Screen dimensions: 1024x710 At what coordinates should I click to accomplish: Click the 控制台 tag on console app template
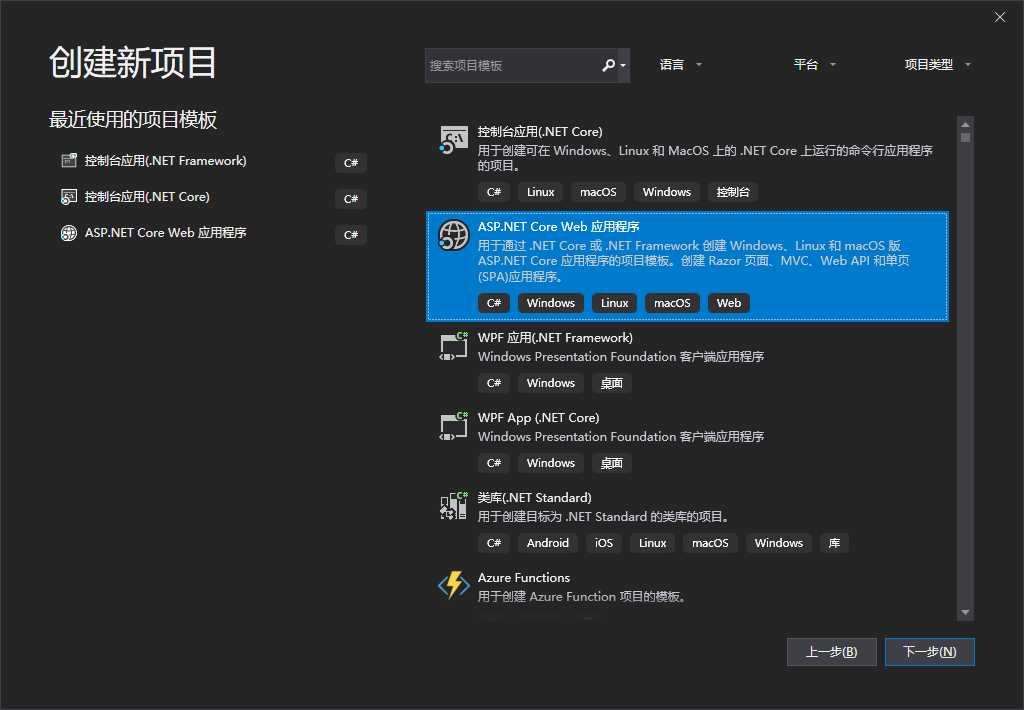(733, 192)
